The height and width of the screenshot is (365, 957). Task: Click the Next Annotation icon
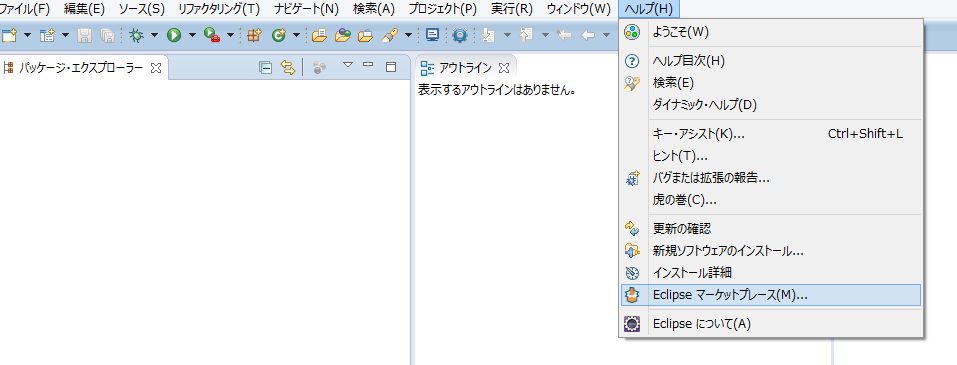[x=488, y=35]
